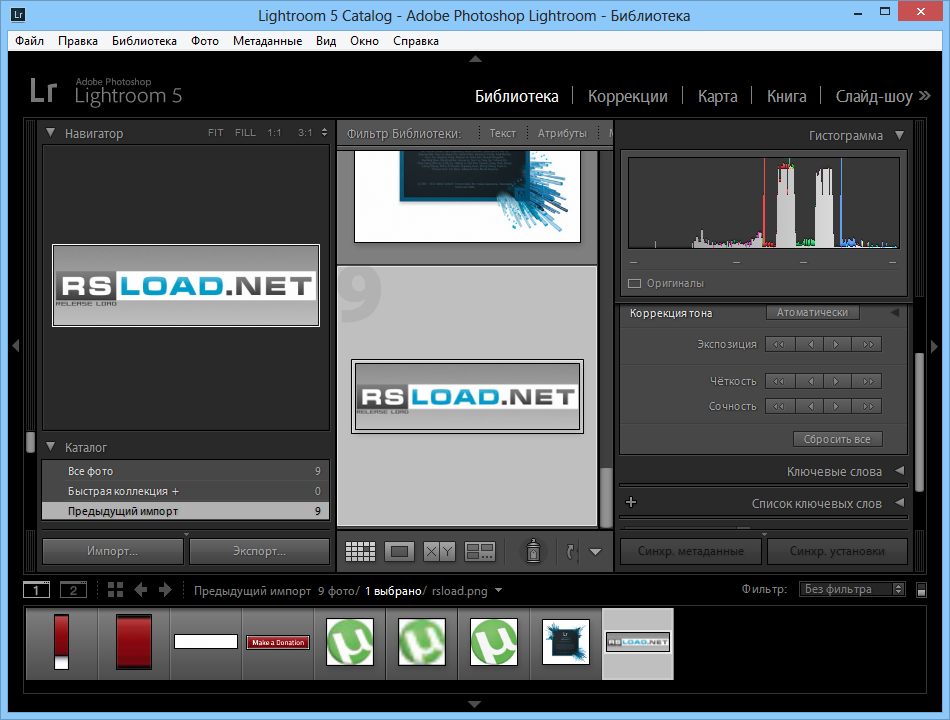Set Navigator zoom to 1:1
This screenshot has height=720, width=950.
pos(274,133)
